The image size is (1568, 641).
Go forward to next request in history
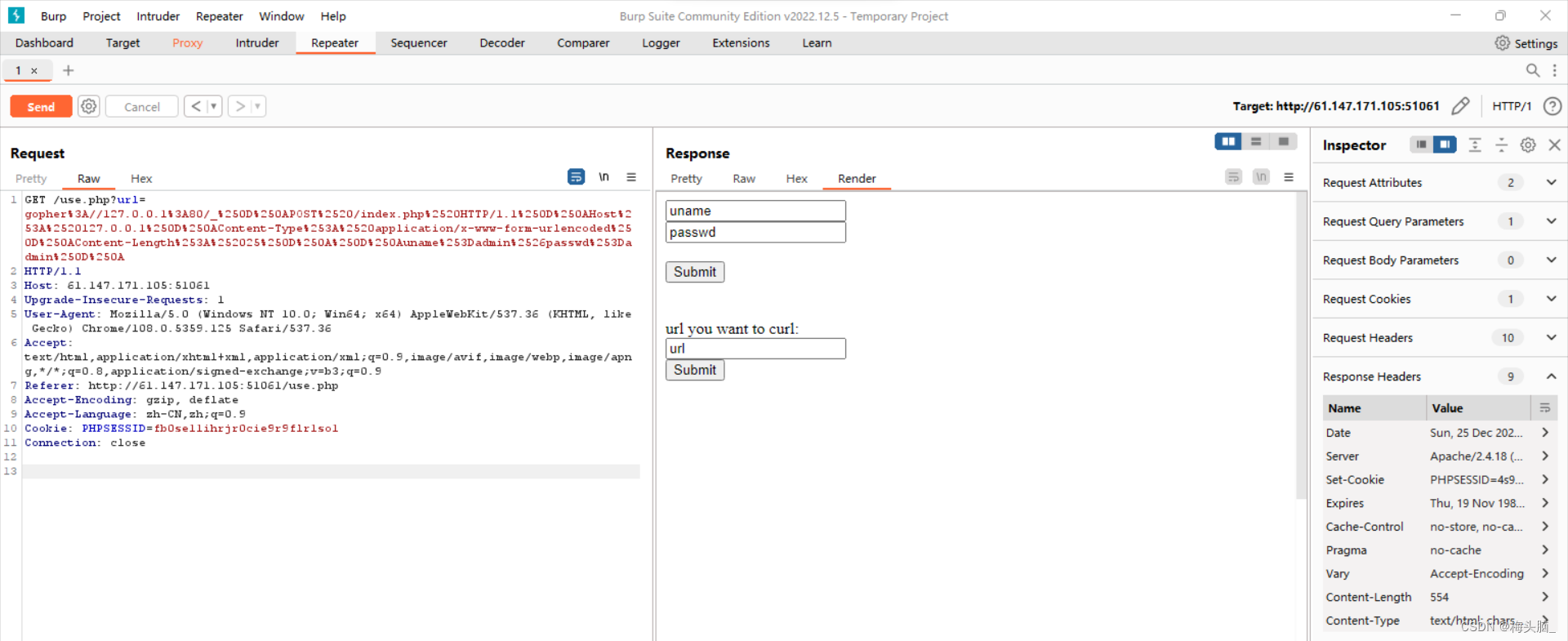pyautogui.click(x=240, y=106)
